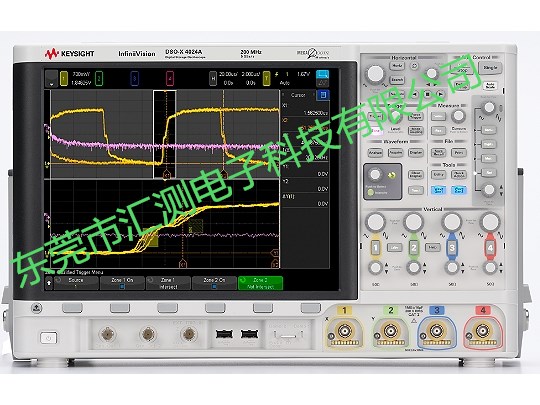Select the X2 cursor marker on upper waveform
Image resolution: width=540 pixels, height=405 pixels.
click(224, 175)
